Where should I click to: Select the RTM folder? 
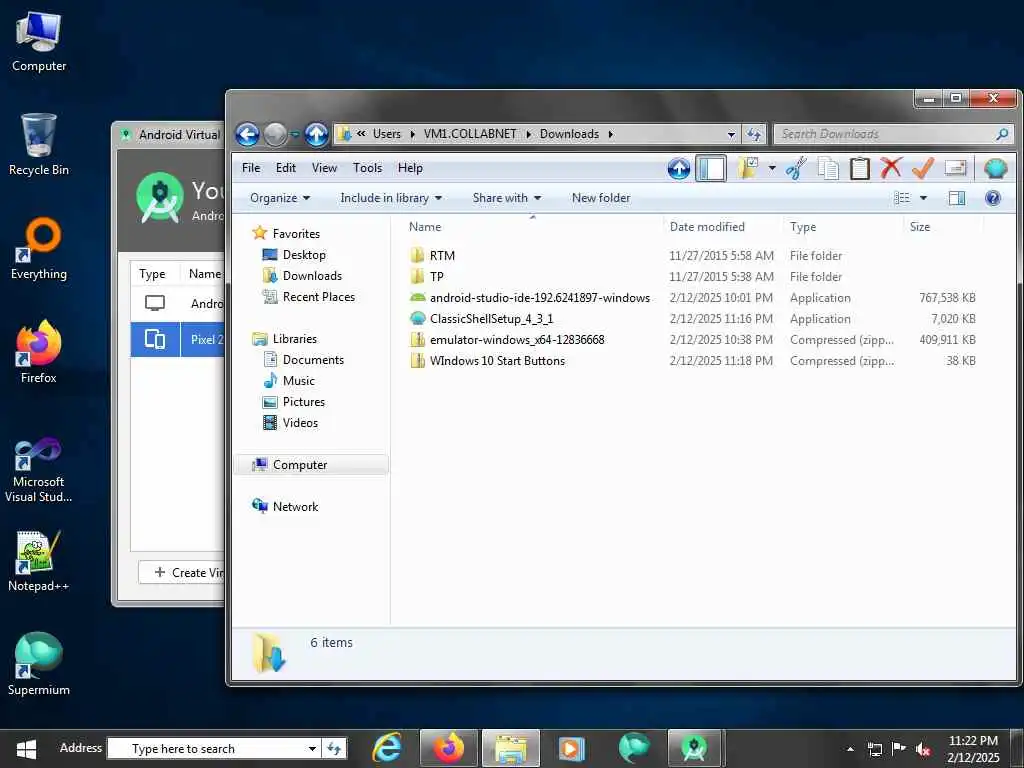[x=442, y=255]
